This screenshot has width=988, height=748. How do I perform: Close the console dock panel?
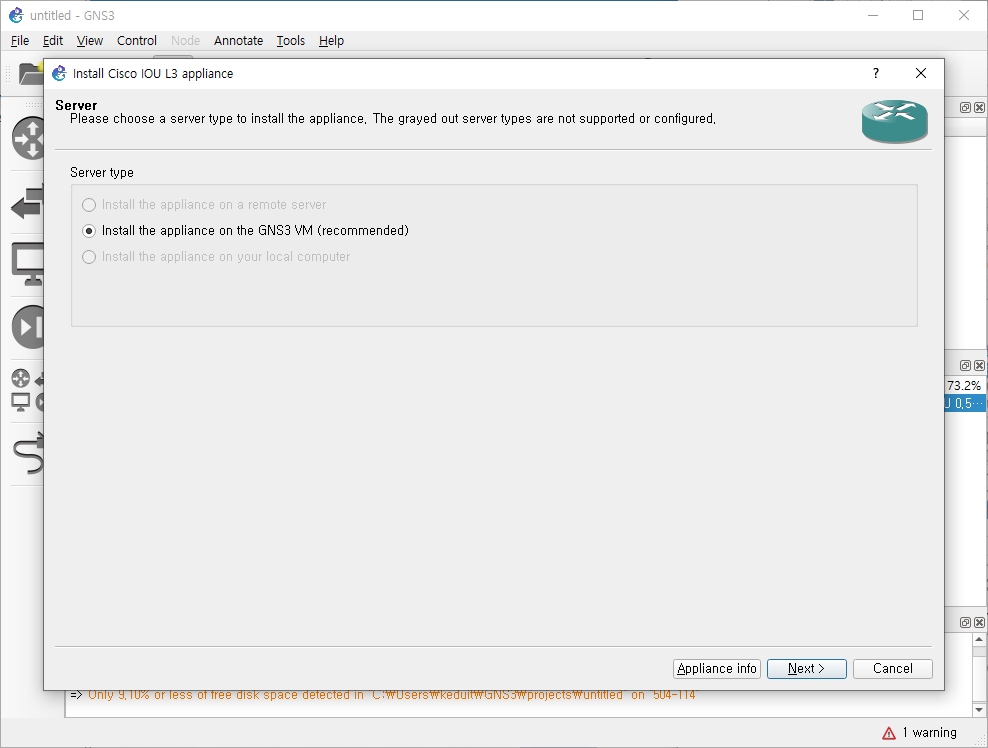pos(979,623)
